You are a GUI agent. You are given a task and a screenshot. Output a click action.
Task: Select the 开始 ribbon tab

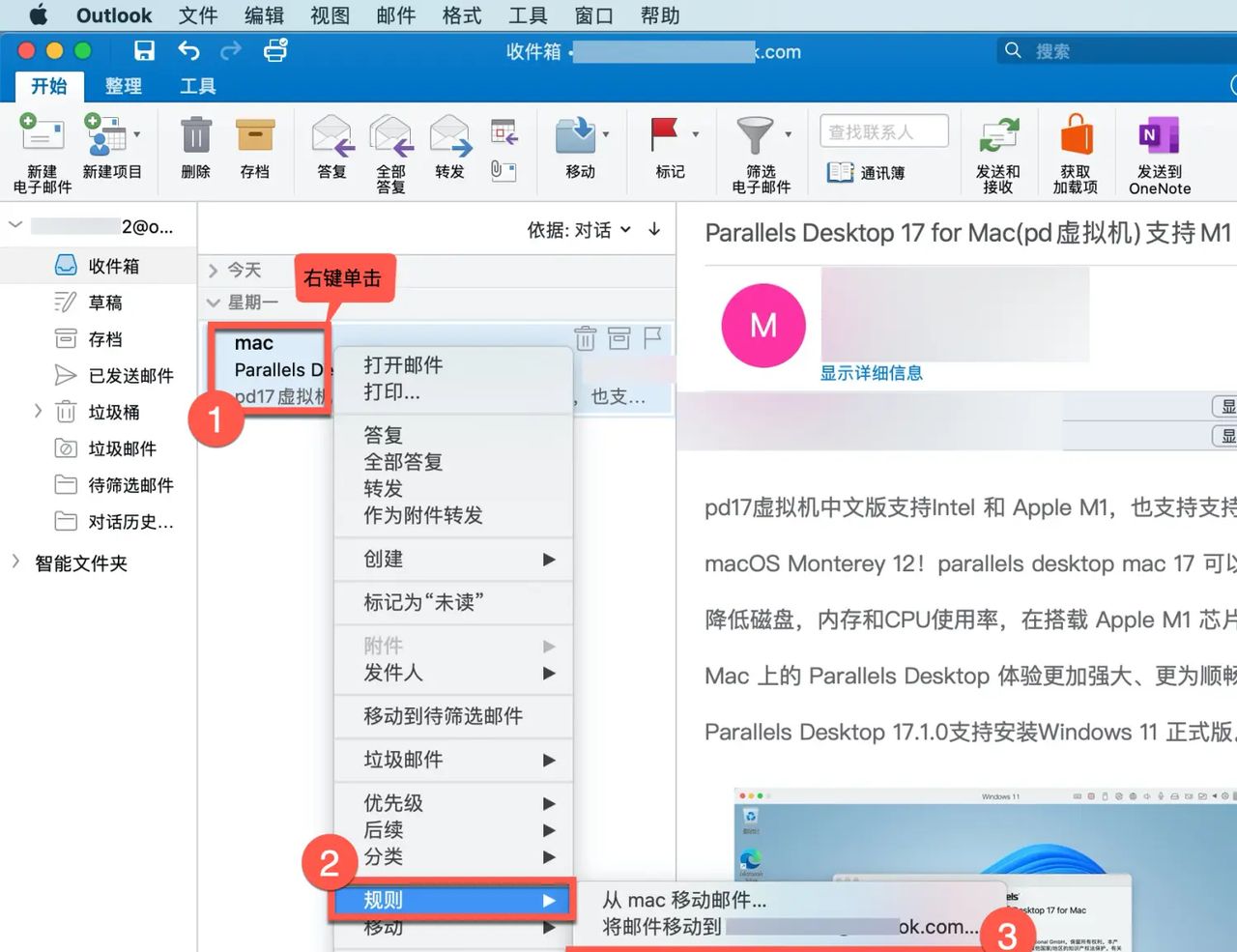coord(49,86)
